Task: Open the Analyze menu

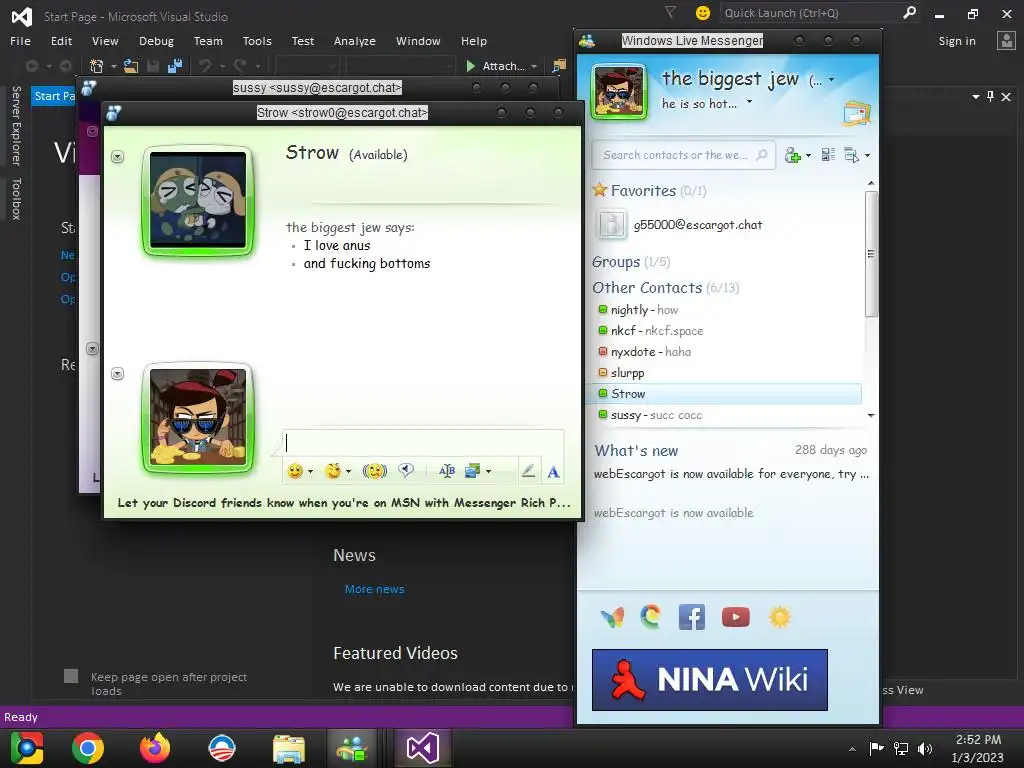Action: tap(355, 41)
